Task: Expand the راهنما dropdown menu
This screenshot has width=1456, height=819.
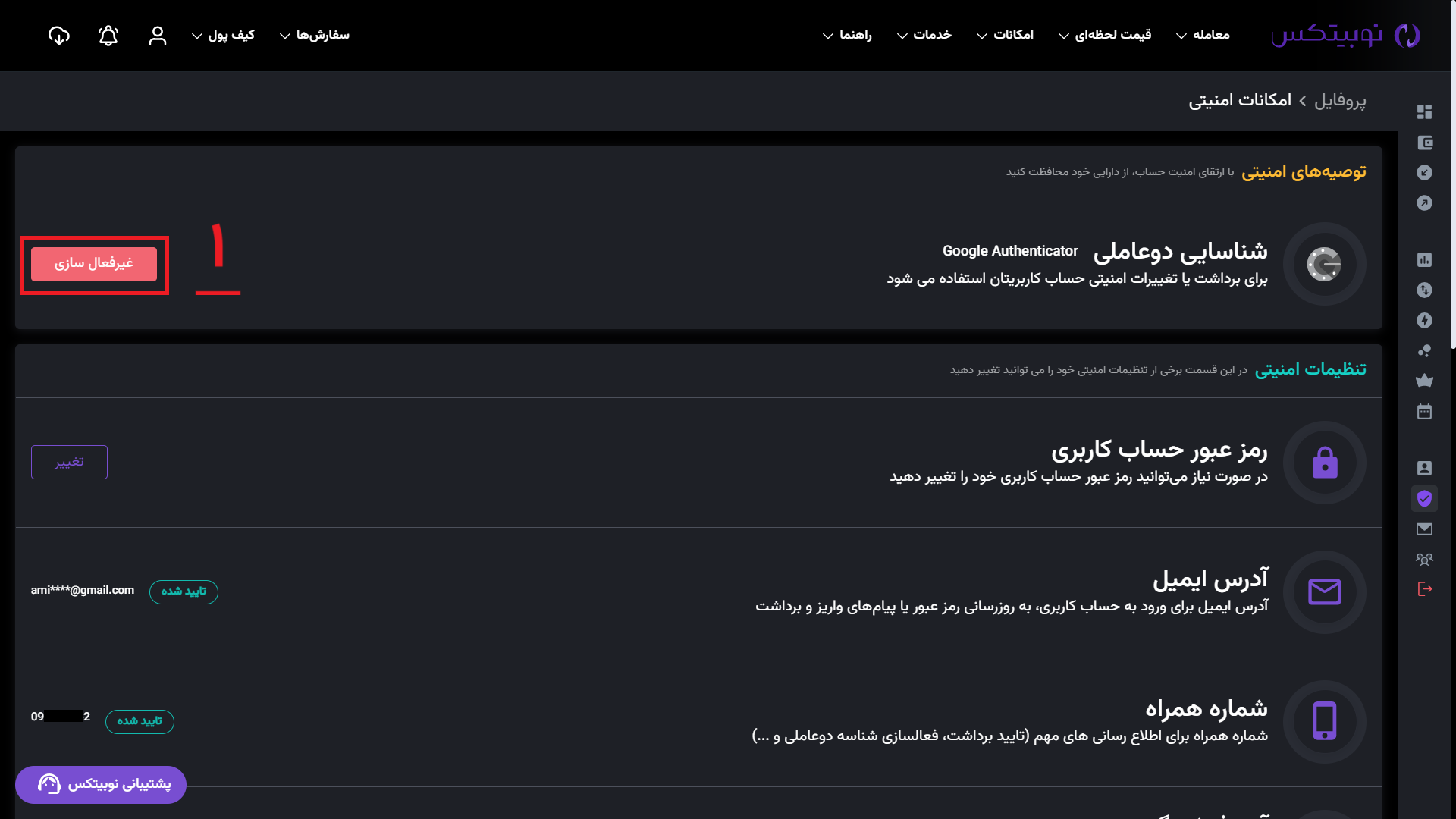Action: click(847, 35)
